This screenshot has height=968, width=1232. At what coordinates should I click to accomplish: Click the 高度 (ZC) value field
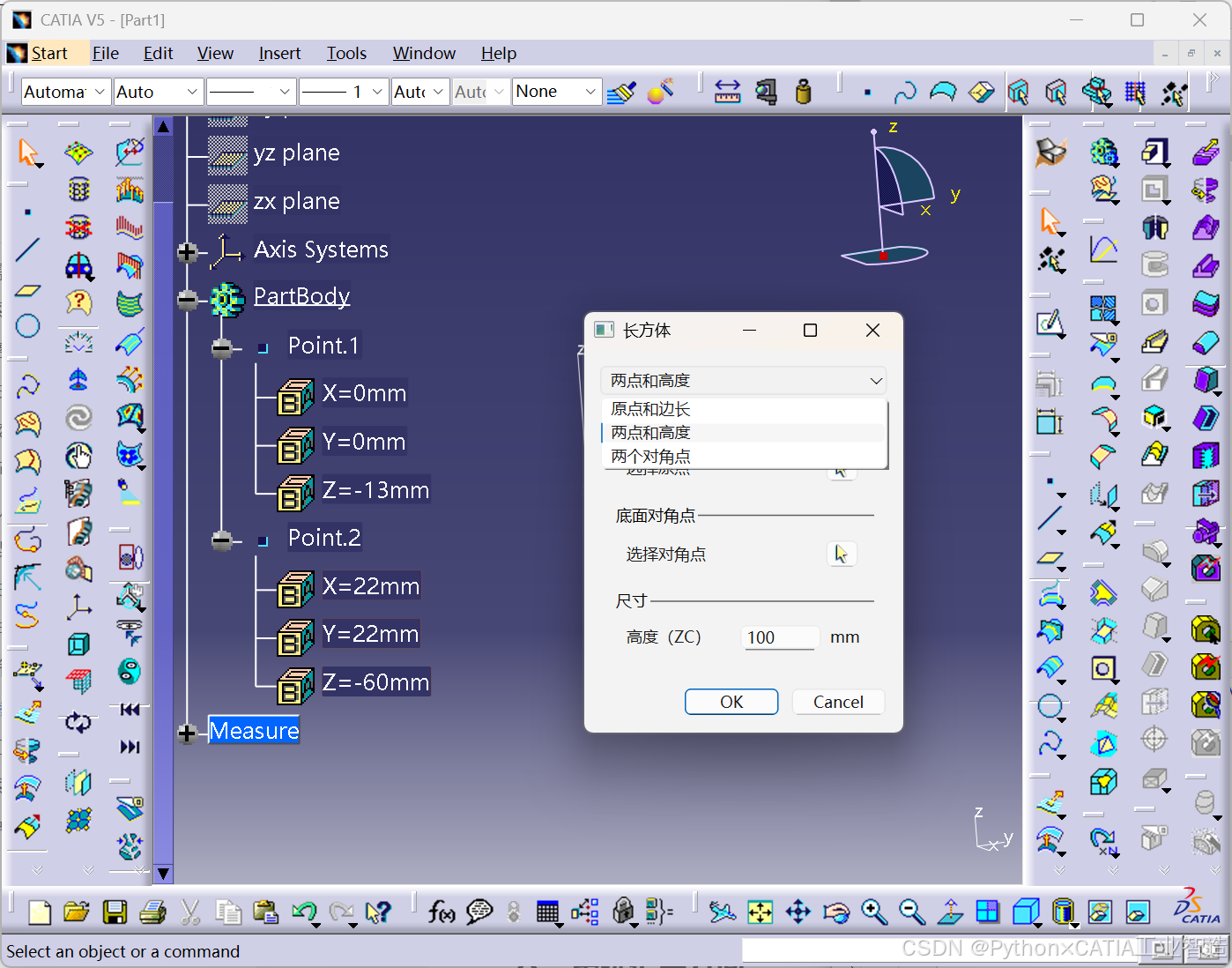click(779, 637)
